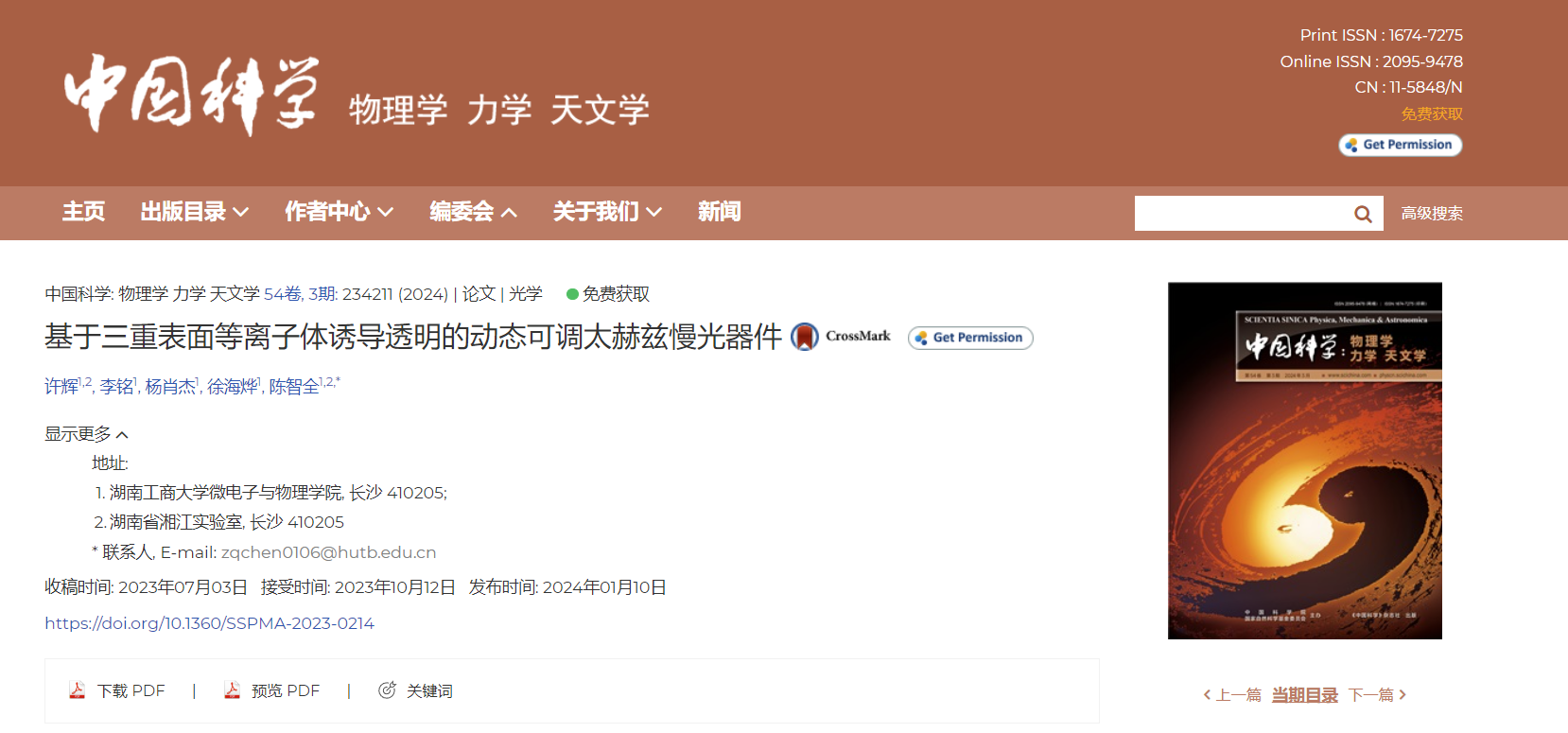1568x733 pixels.
Task: Expand the 关于我们 menu
Action: click(607, 212)
